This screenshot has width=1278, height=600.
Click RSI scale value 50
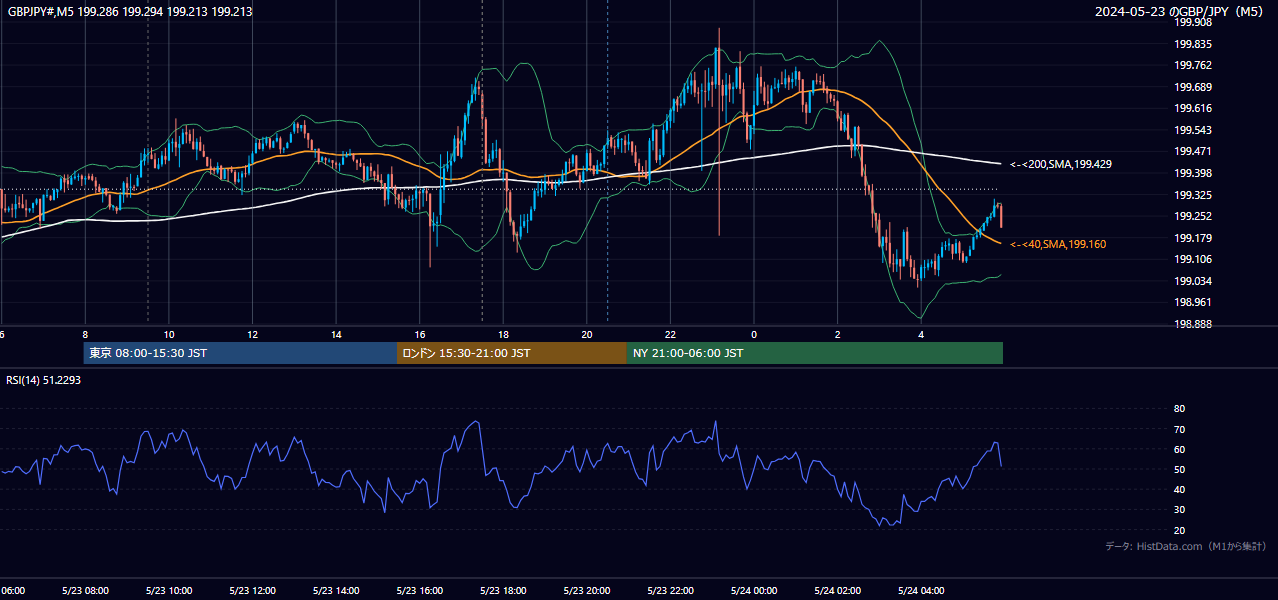[x=1179, y=469]
